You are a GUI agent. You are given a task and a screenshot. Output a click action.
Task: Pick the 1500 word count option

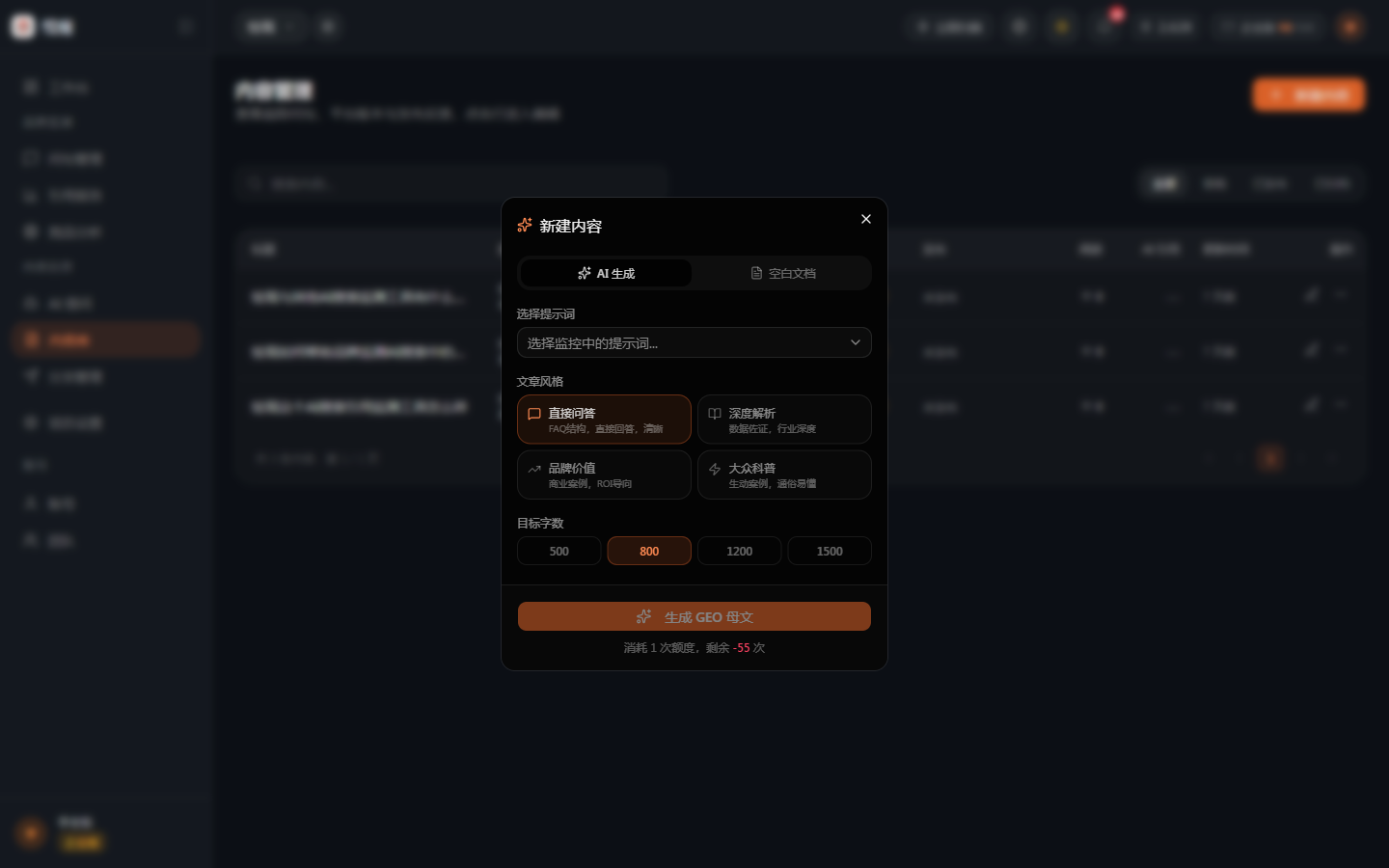[830, 551]
